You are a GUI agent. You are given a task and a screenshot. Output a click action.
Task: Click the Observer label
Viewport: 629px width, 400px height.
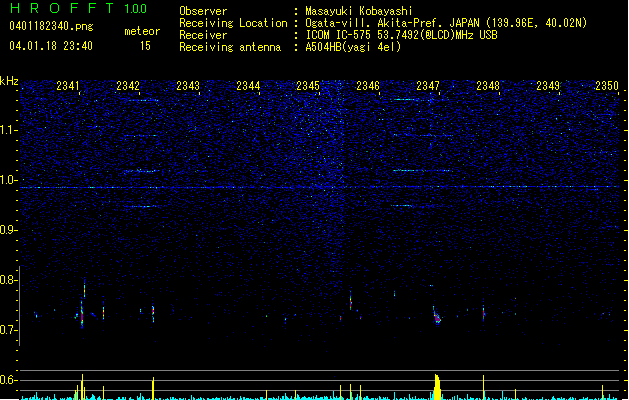[x=203, y=11]
